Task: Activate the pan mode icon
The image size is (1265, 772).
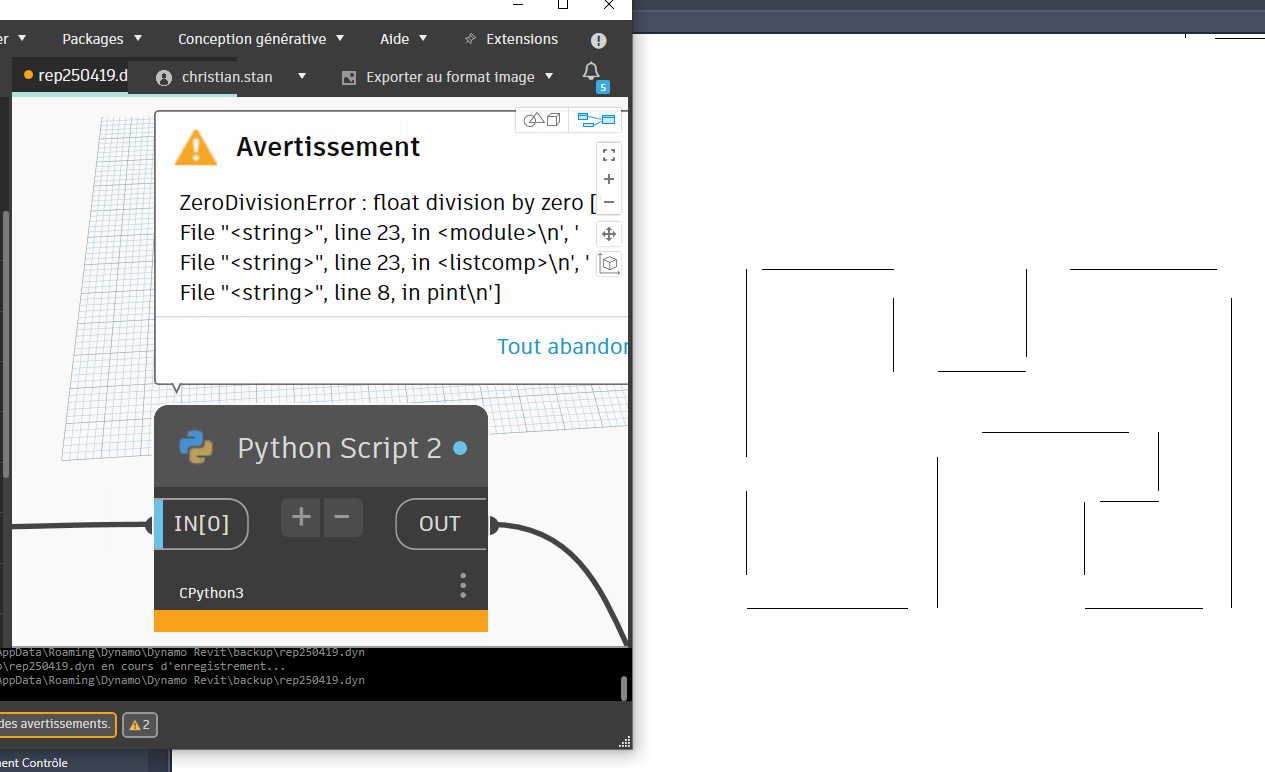Action: [609, 234]
